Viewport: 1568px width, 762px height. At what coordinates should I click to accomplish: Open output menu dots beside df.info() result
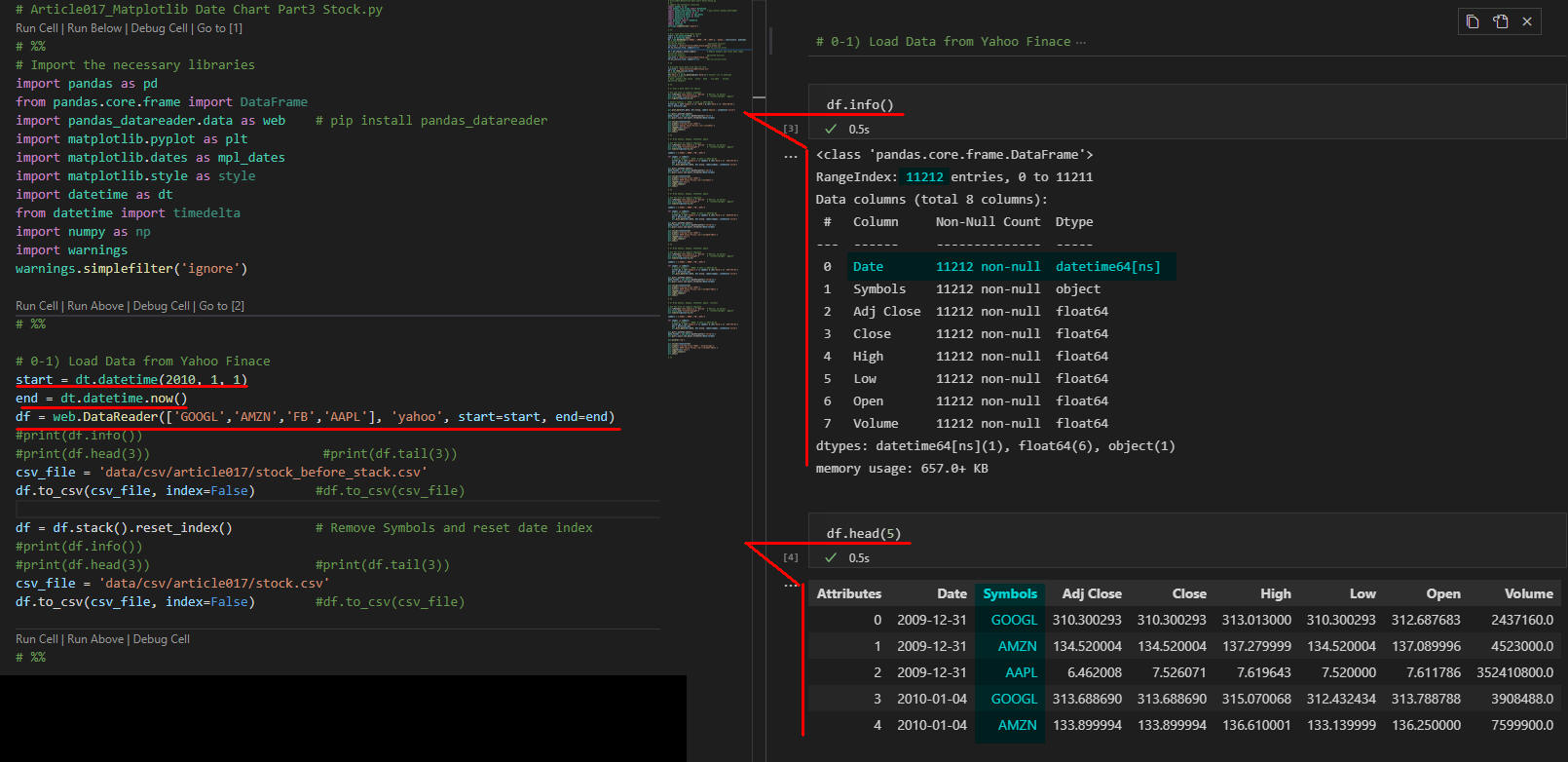pos(791,156)
